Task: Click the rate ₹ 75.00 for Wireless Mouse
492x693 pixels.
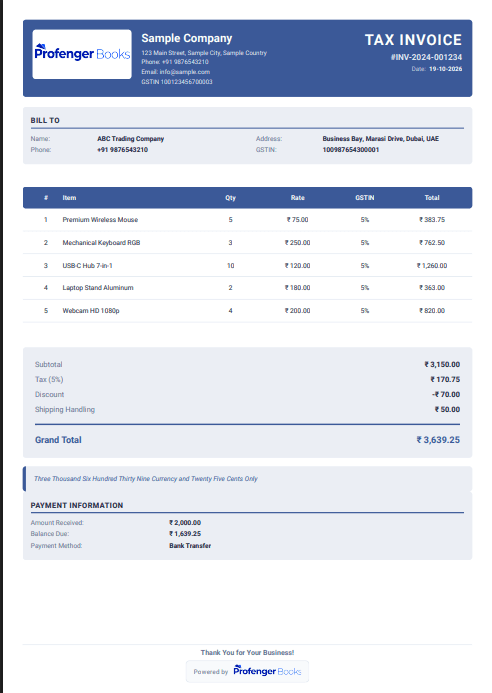Action: (x=297, y=220)
